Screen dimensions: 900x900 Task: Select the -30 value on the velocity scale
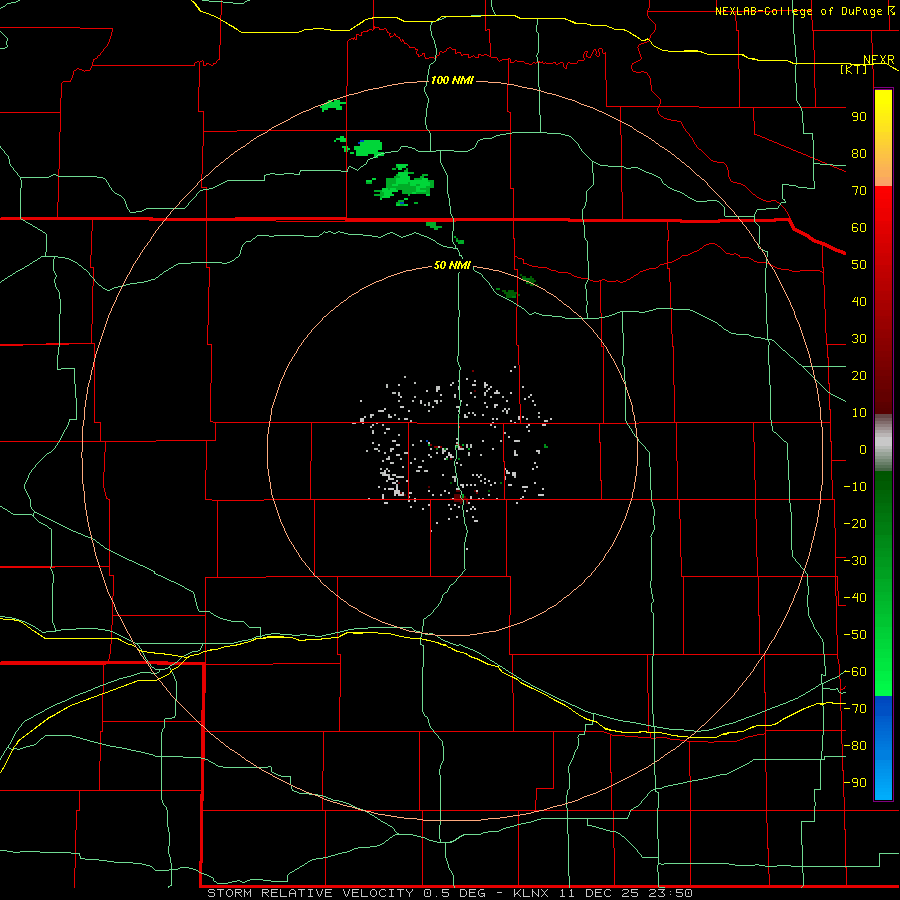pos(855,561)
